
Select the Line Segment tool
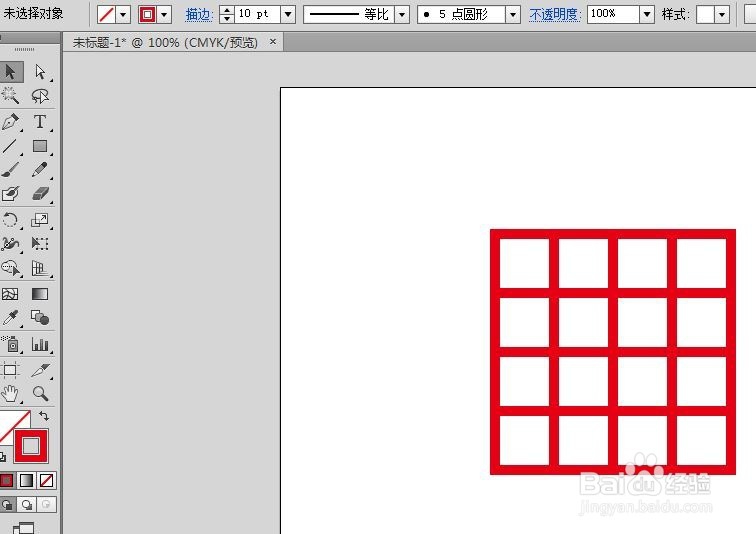tap(11, 146)
